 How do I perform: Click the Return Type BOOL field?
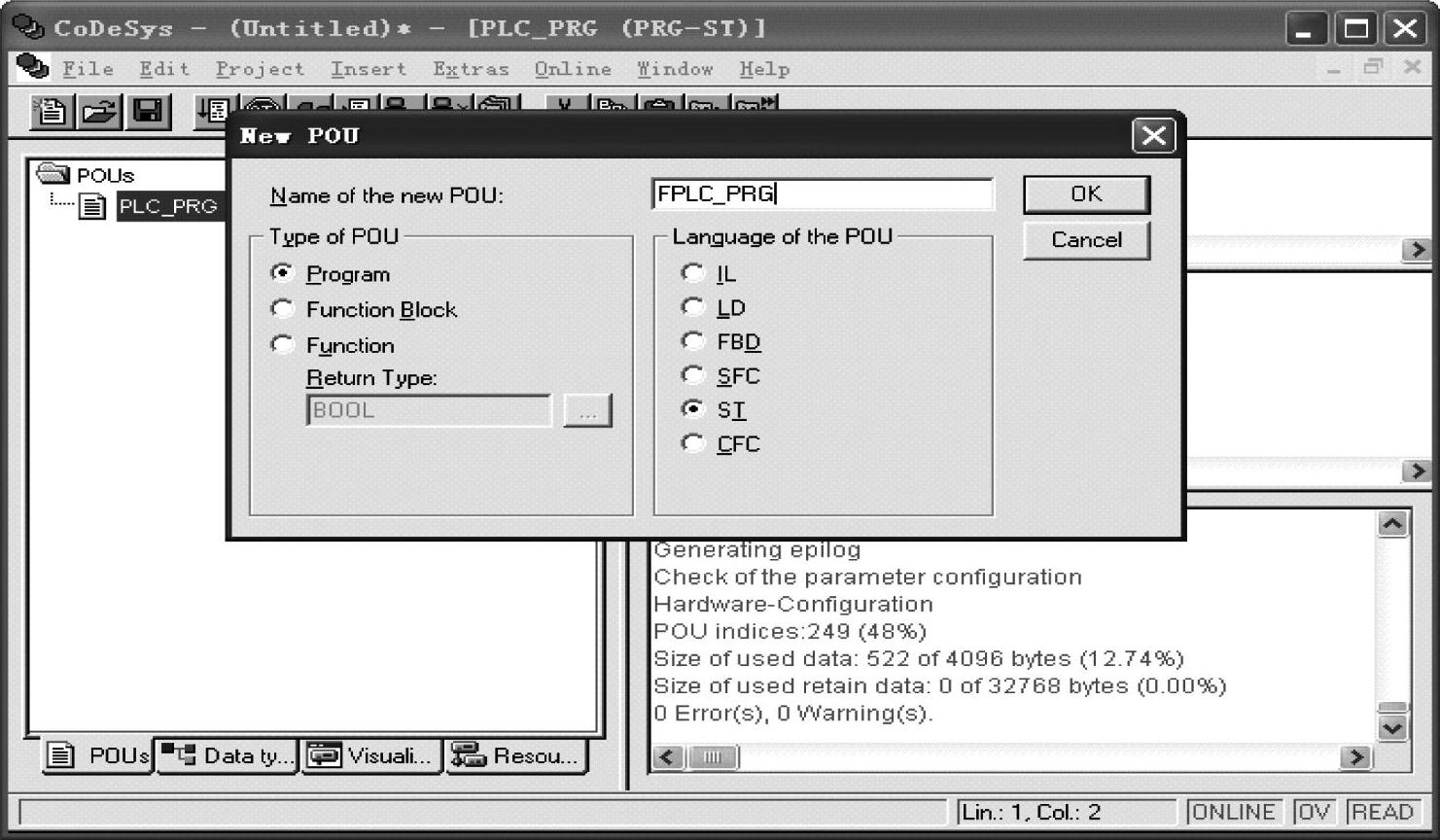pos(429,410)
